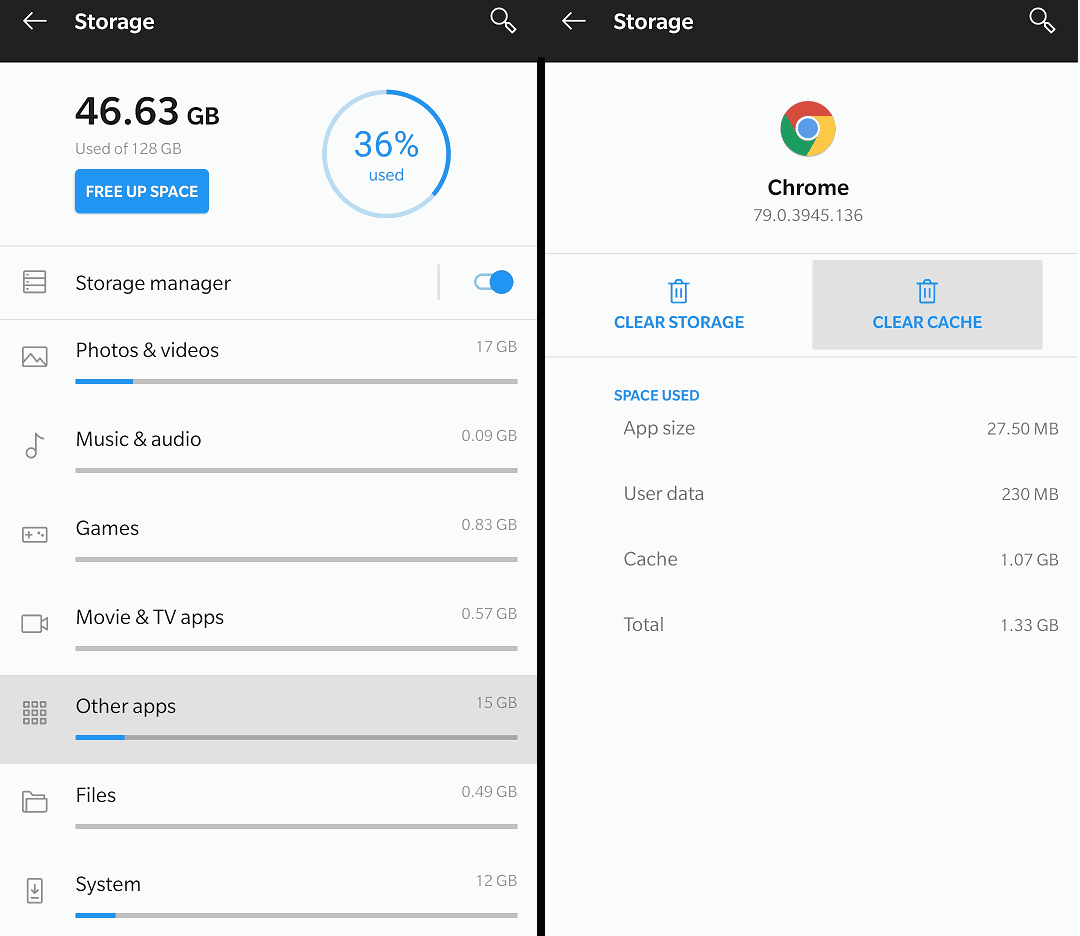Click the Movie & TV apps camera icon
The width and height of the screenshot is (1080, 936).
[35, 623]
